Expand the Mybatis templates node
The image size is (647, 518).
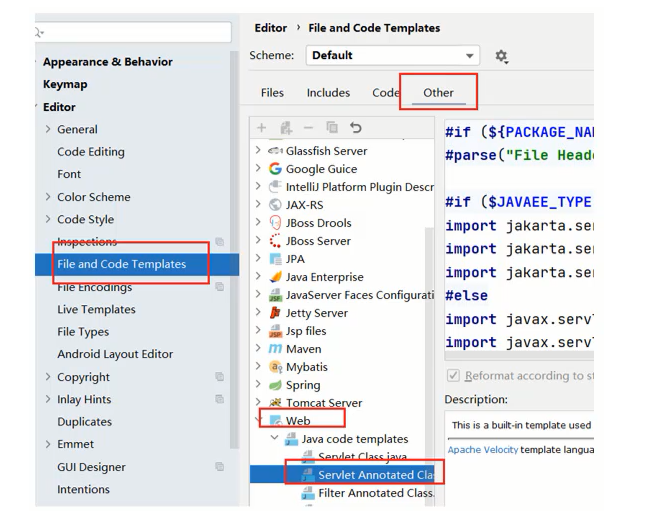pos(258,367)
